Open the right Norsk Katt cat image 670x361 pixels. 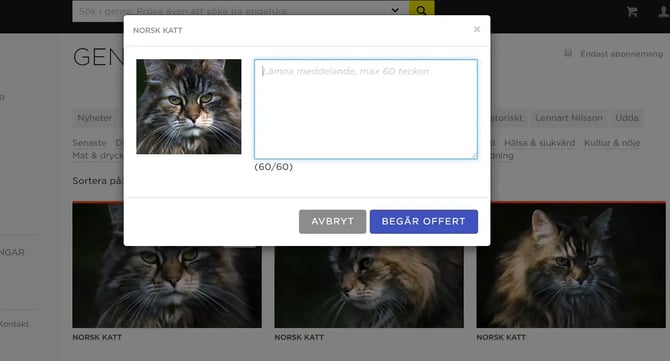point(571,266)
